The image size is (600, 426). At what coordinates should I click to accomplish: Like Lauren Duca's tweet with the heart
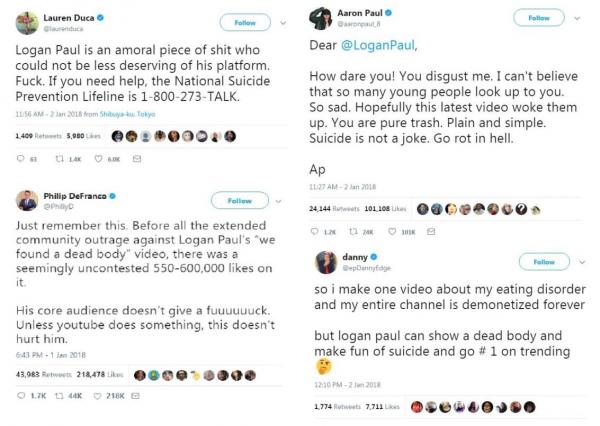point(98,158)
